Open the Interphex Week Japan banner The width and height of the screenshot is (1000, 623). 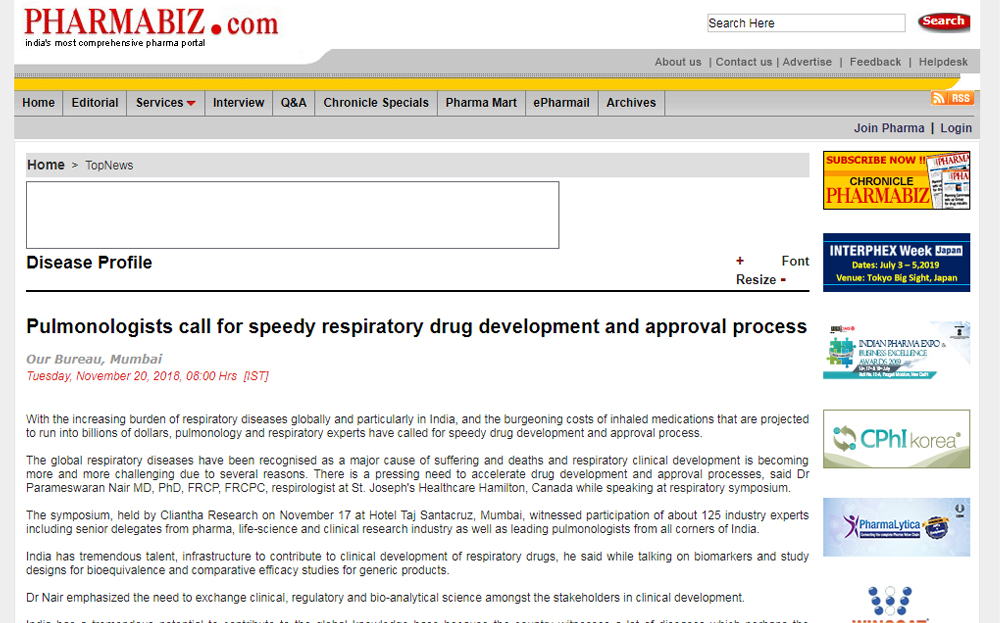(896, 263)
